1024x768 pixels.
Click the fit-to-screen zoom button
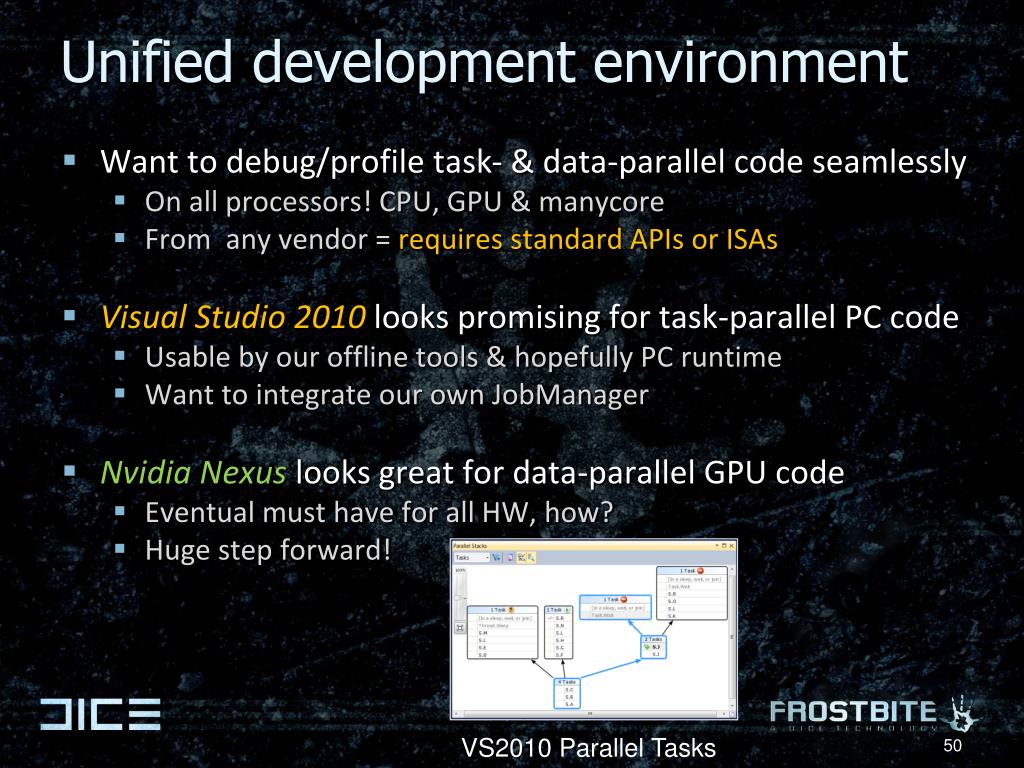tap(460, 628)
